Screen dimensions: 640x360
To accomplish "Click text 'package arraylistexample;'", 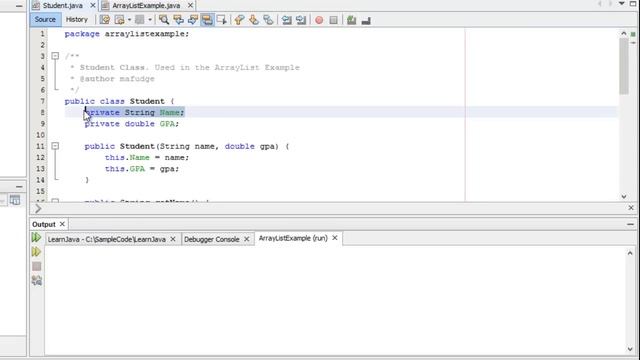I will [127, 34].
